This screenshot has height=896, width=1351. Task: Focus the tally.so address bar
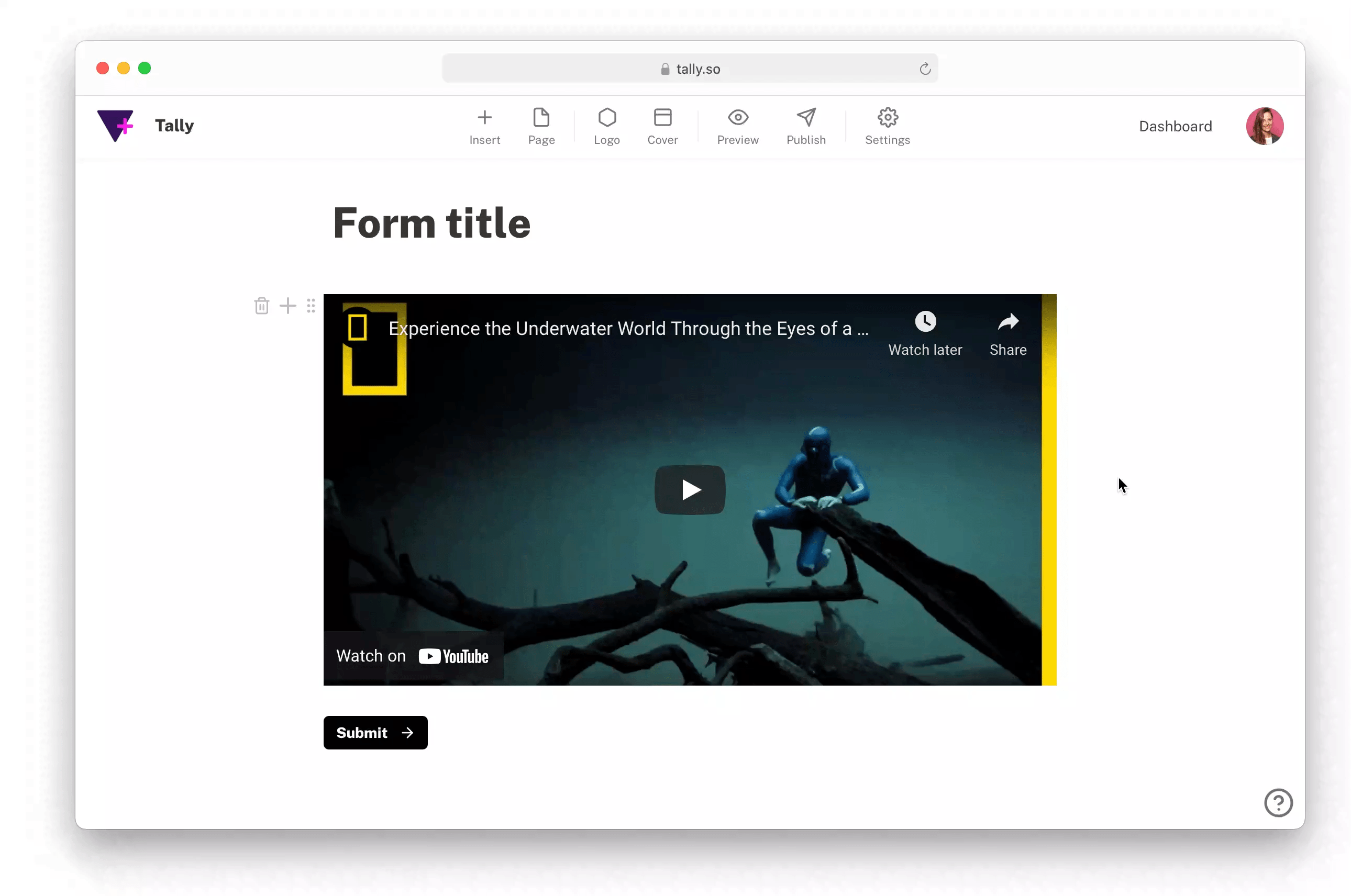690,69
